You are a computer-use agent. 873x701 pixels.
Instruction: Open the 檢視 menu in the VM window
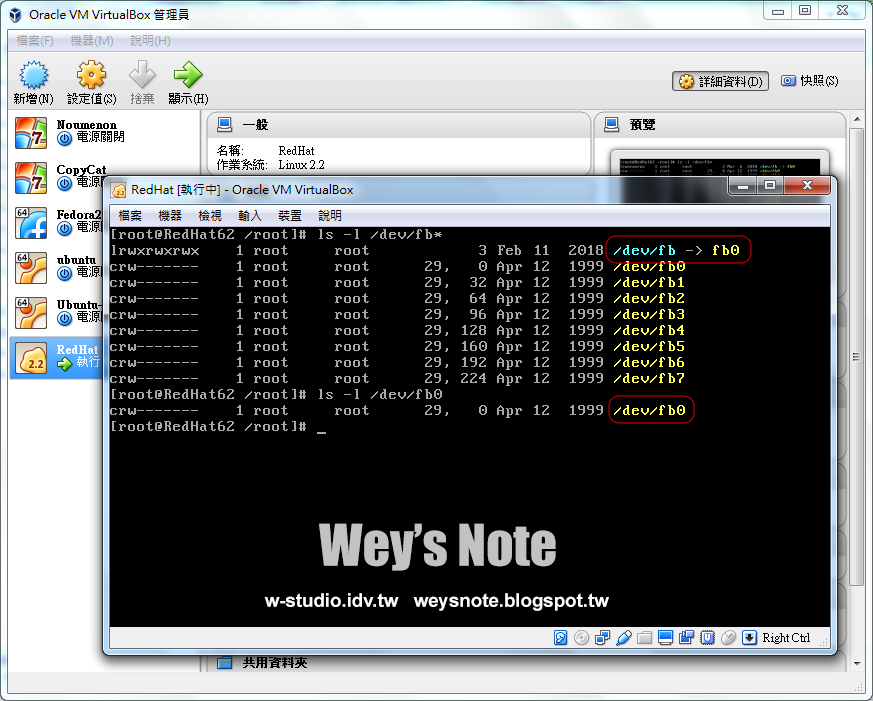click(x=209, y=215)
